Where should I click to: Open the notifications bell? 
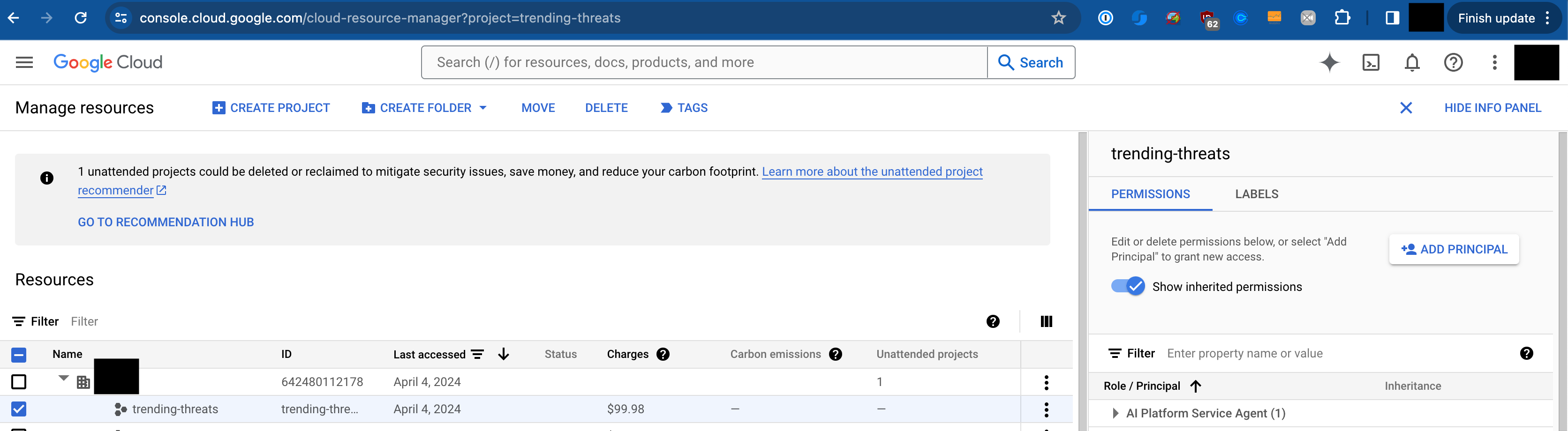click(1411, 62)
